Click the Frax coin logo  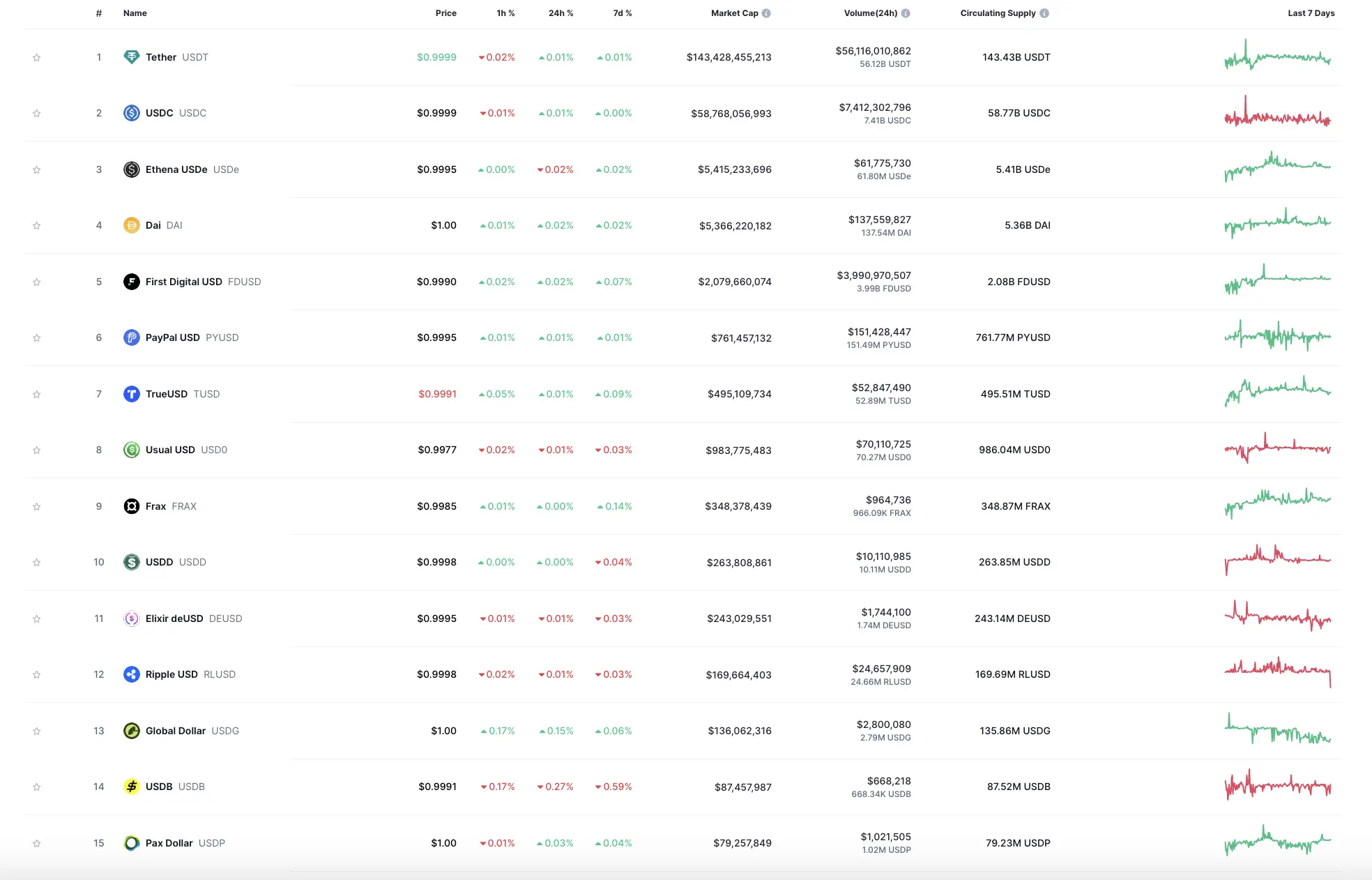(x=131, y=506)
